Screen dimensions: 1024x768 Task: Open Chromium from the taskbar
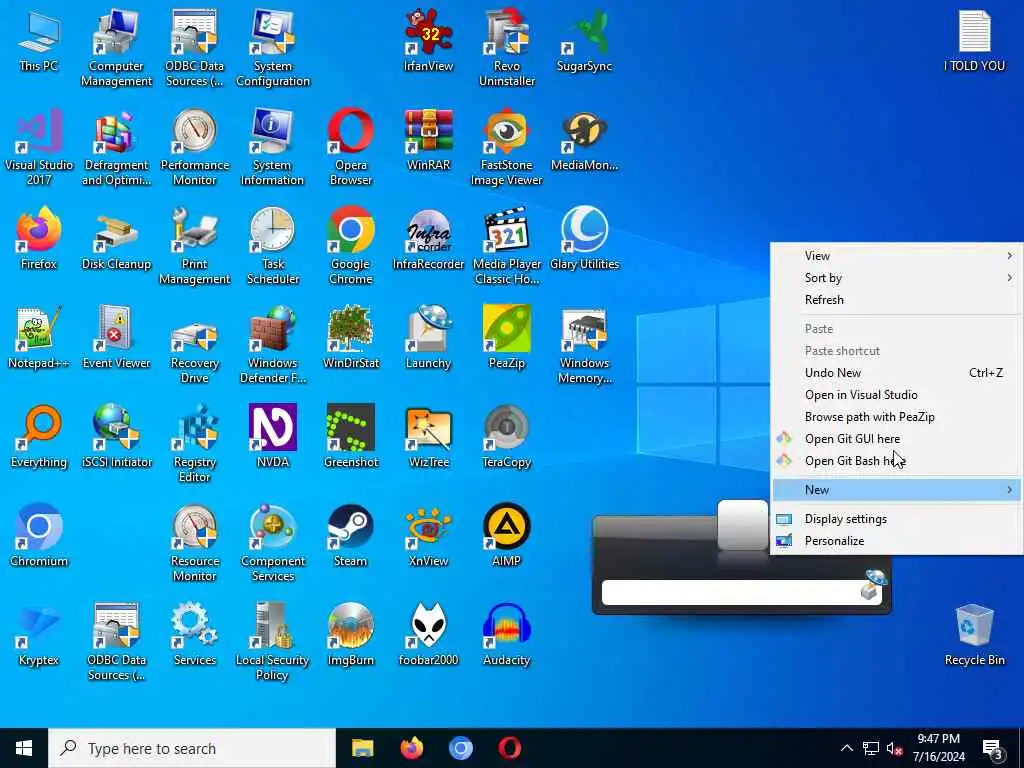(460, 748)
